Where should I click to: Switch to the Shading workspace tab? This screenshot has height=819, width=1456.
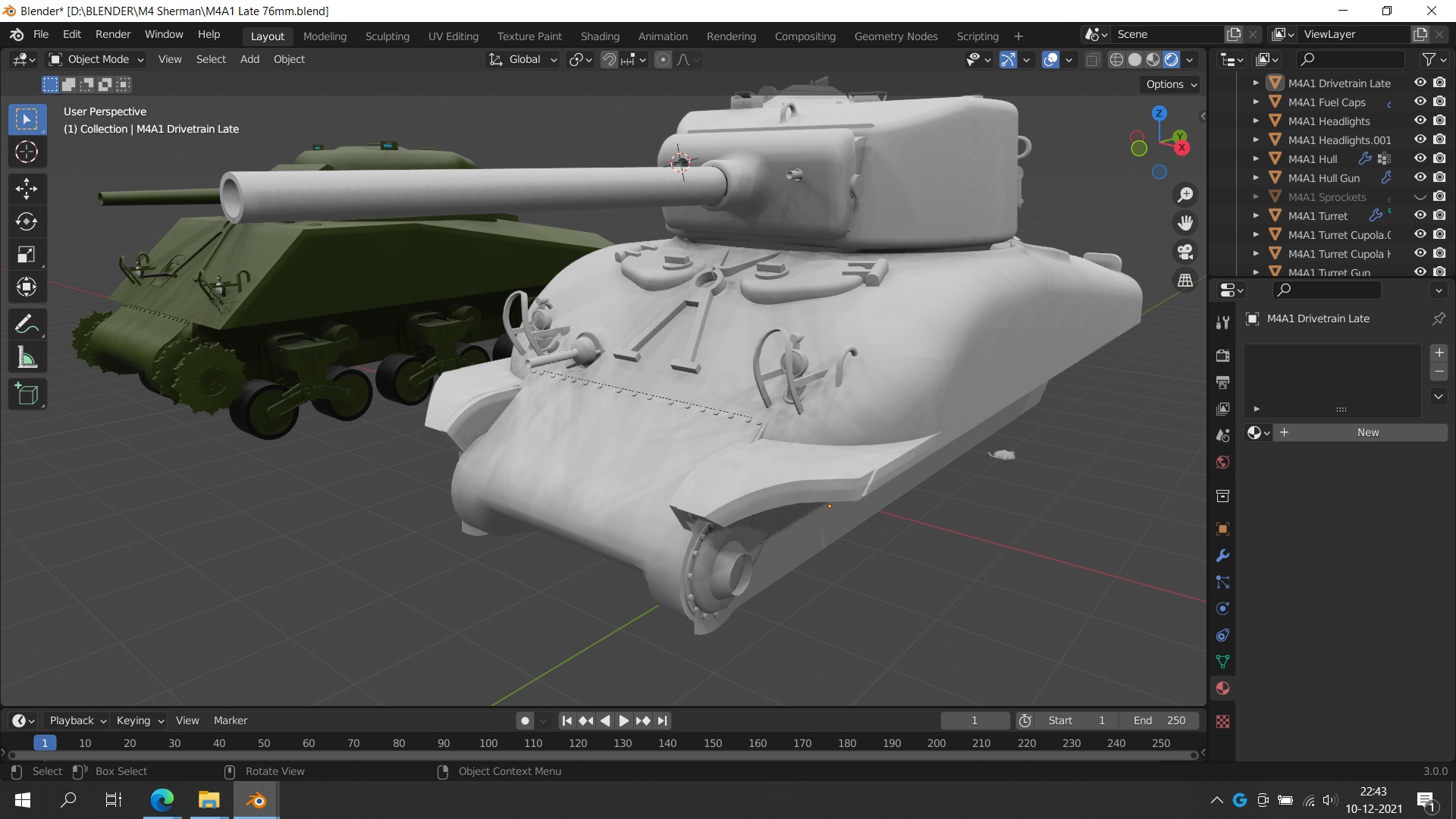click(599, 36)
